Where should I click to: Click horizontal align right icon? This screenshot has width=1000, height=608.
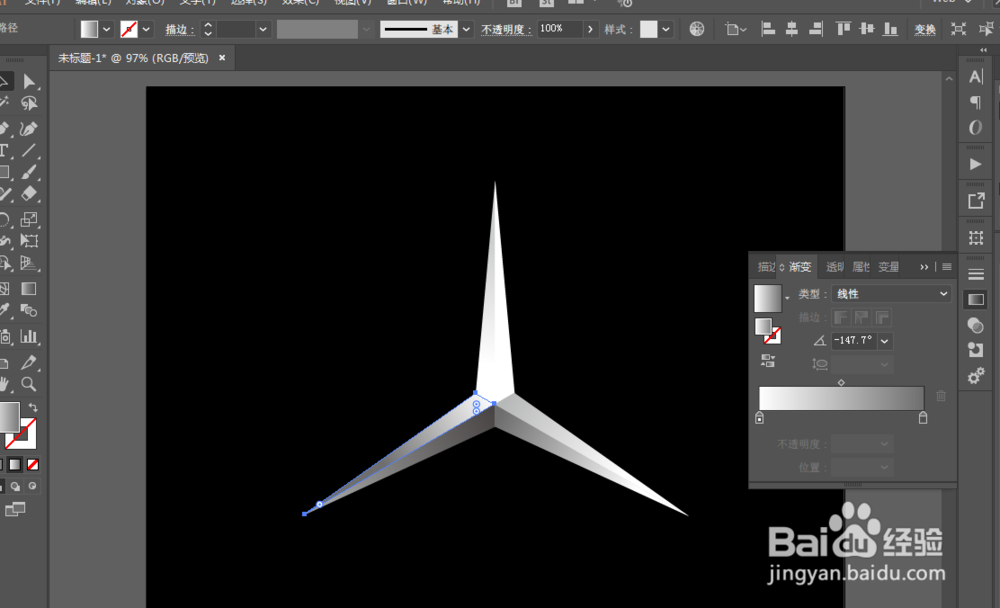point(815,29)
